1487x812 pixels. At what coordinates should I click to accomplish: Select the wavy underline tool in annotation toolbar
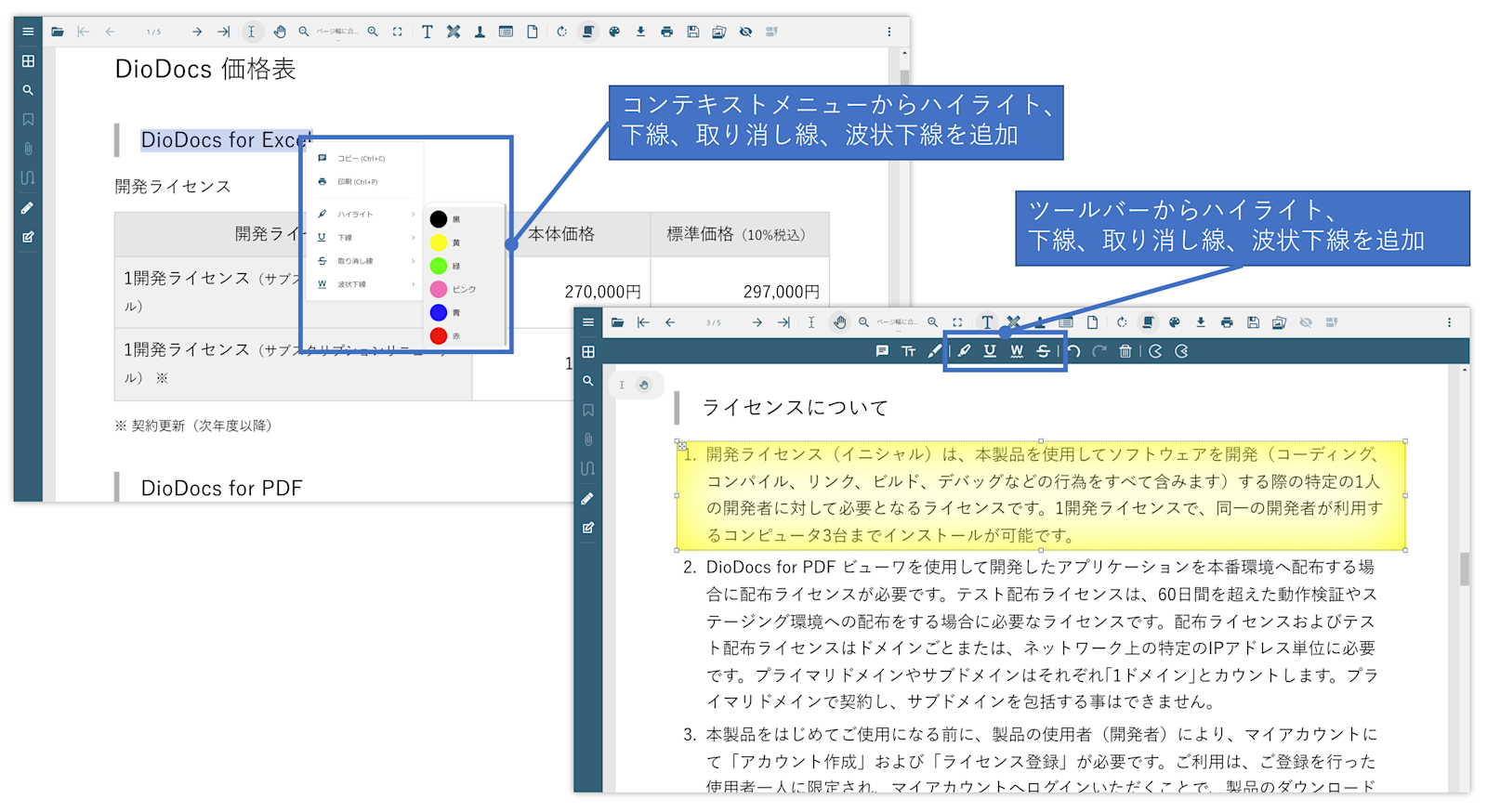(x=1017, y=351)
